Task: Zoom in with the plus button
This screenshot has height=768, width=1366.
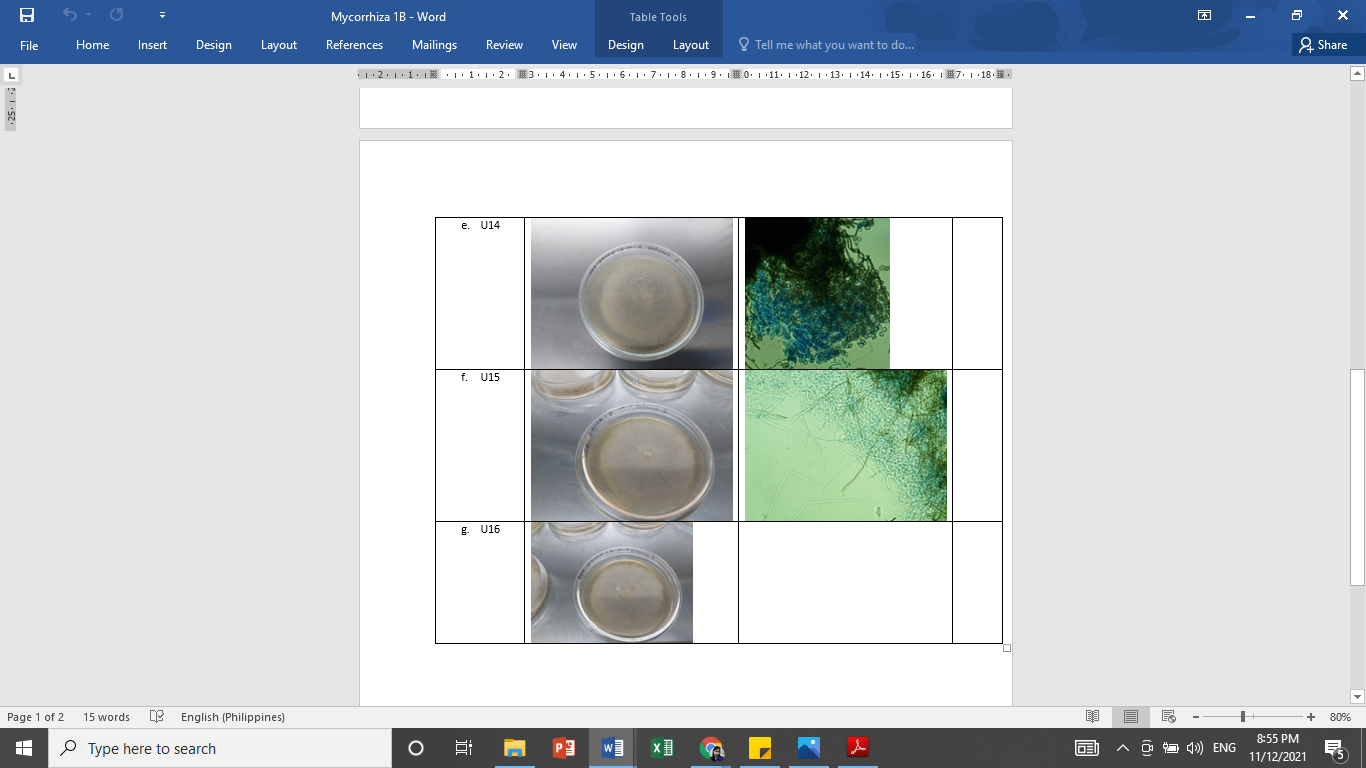Action: click(1311, 717)
